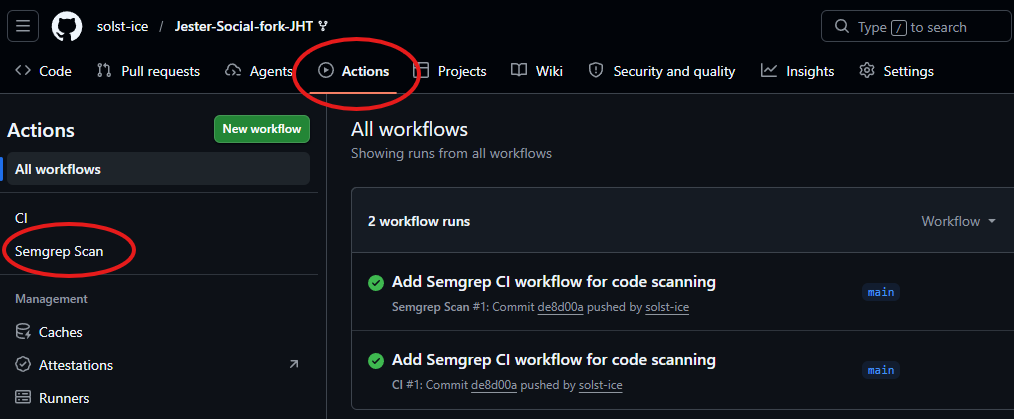Open the solst-ice owner link
This screenshot has width=1014, height=419.
pyautogui.click(x=122, y=27)
